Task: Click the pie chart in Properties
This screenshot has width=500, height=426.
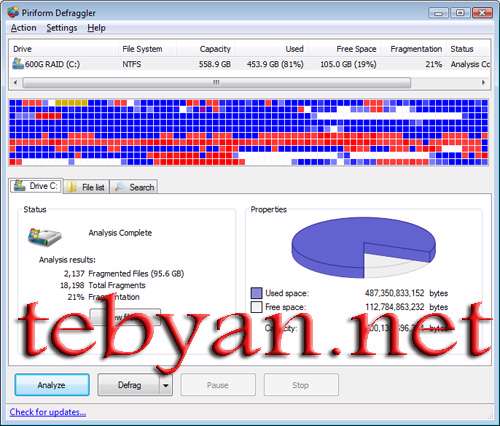Action: (x=363, y=248)
